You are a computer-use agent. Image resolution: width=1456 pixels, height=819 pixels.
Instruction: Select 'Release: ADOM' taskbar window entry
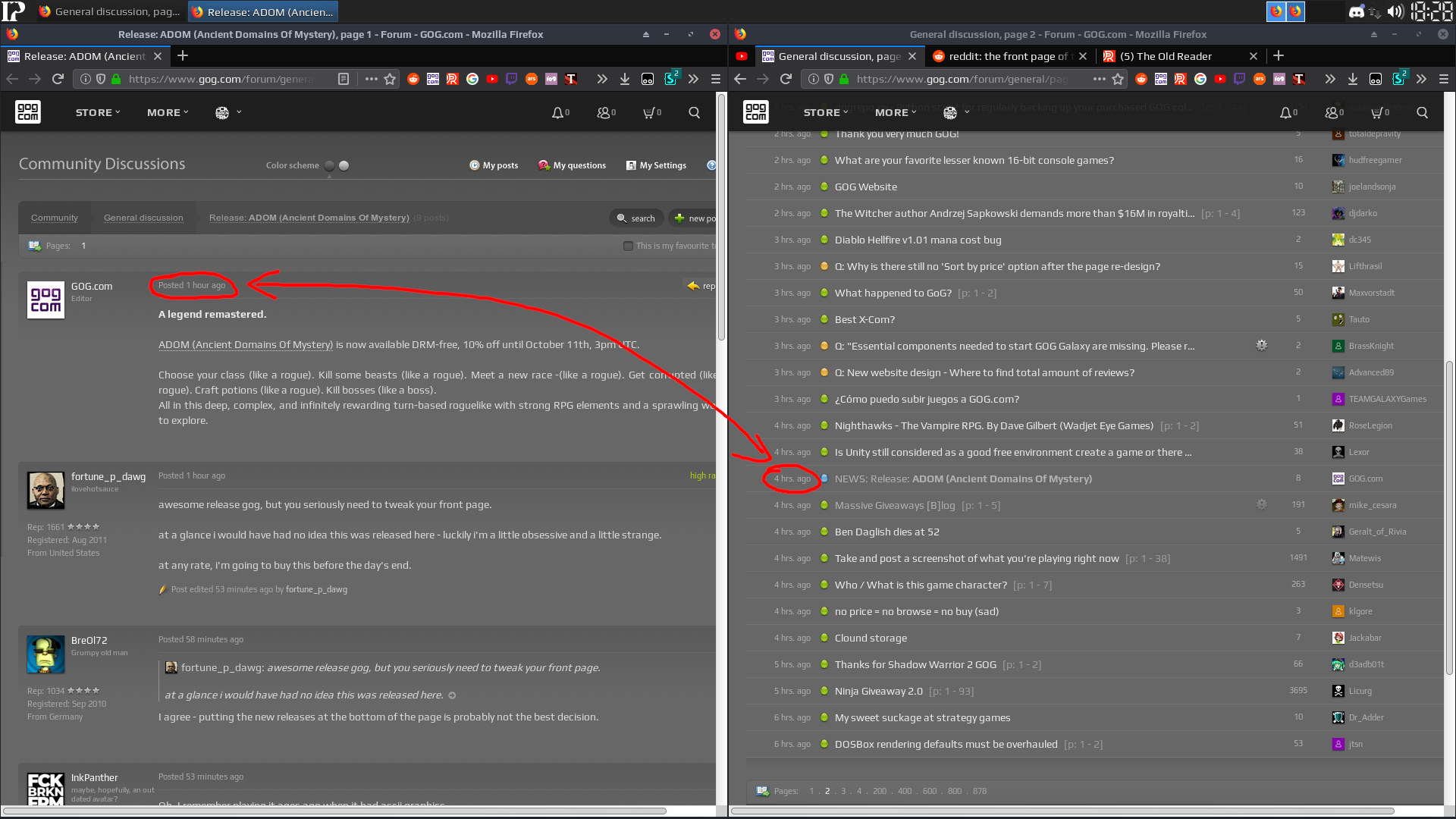coord(262,11)
